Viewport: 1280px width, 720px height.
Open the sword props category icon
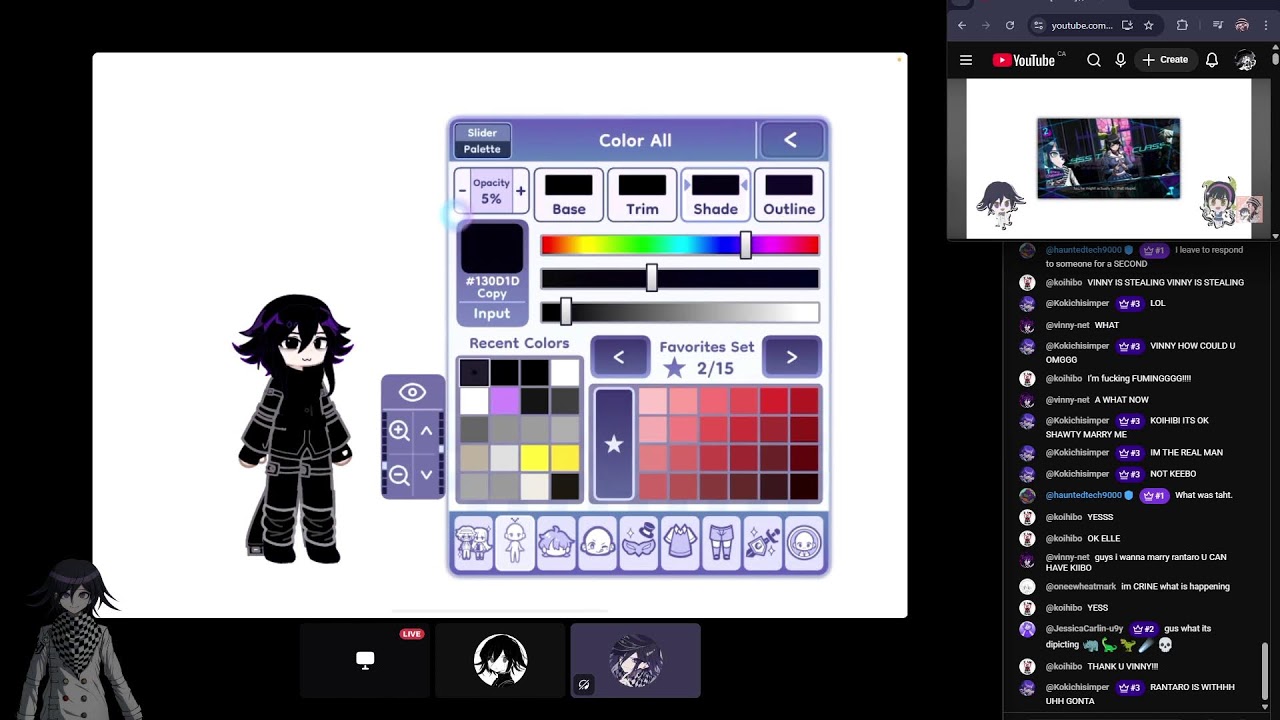[x=763, y=542]
